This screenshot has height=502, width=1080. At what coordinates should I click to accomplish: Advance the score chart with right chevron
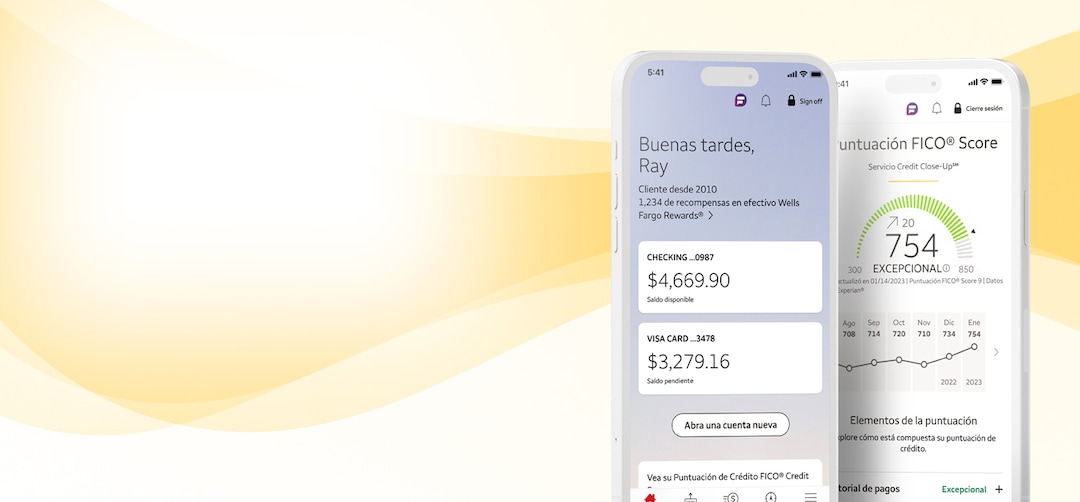996,352
